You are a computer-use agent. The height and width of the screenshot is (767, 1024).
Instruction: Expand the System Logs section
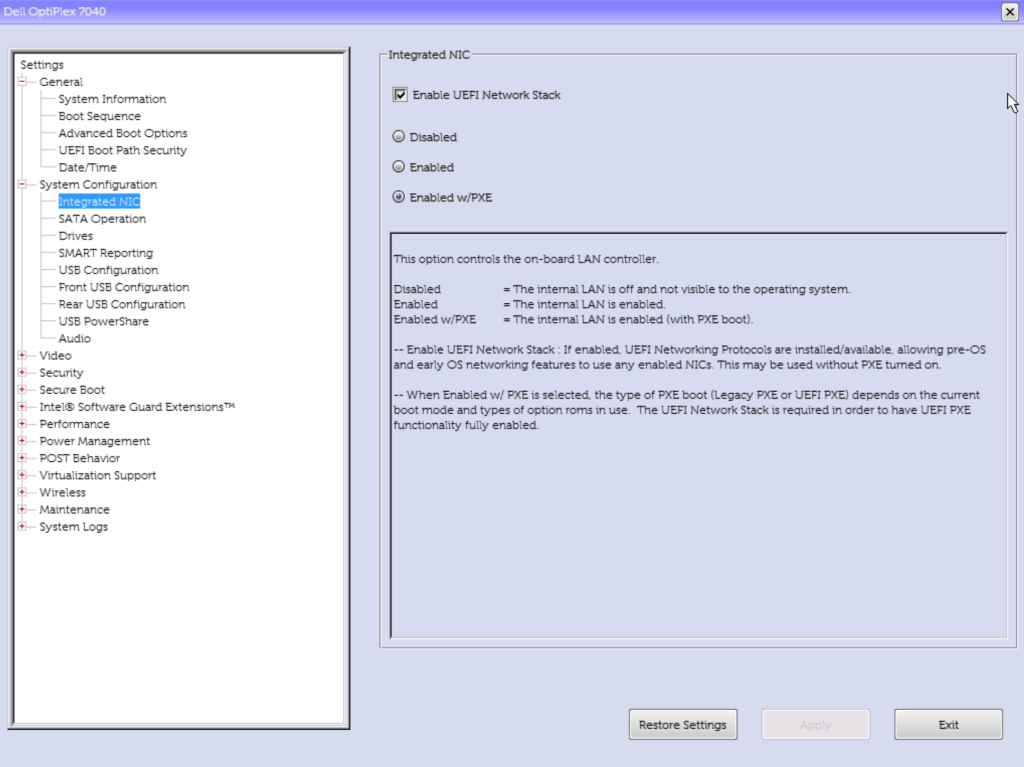coord(22,526)
